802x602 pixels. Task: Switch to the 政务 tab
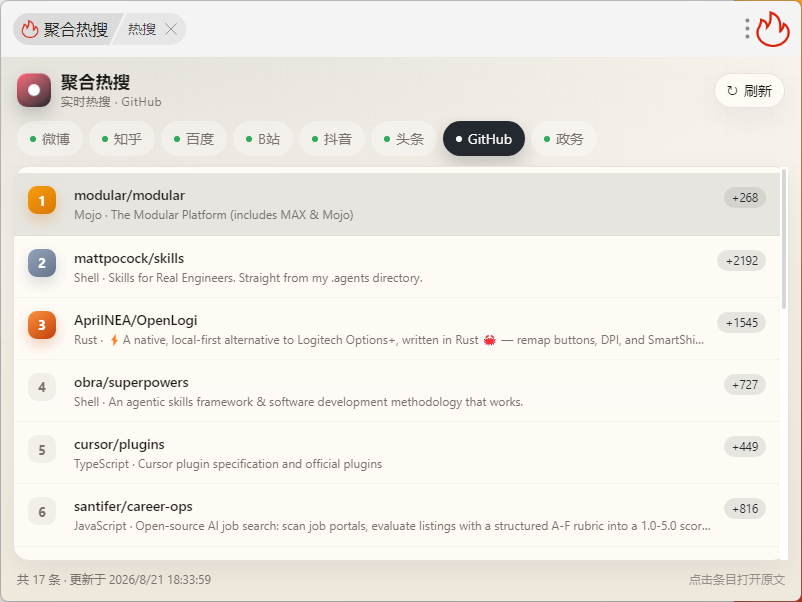564,139
